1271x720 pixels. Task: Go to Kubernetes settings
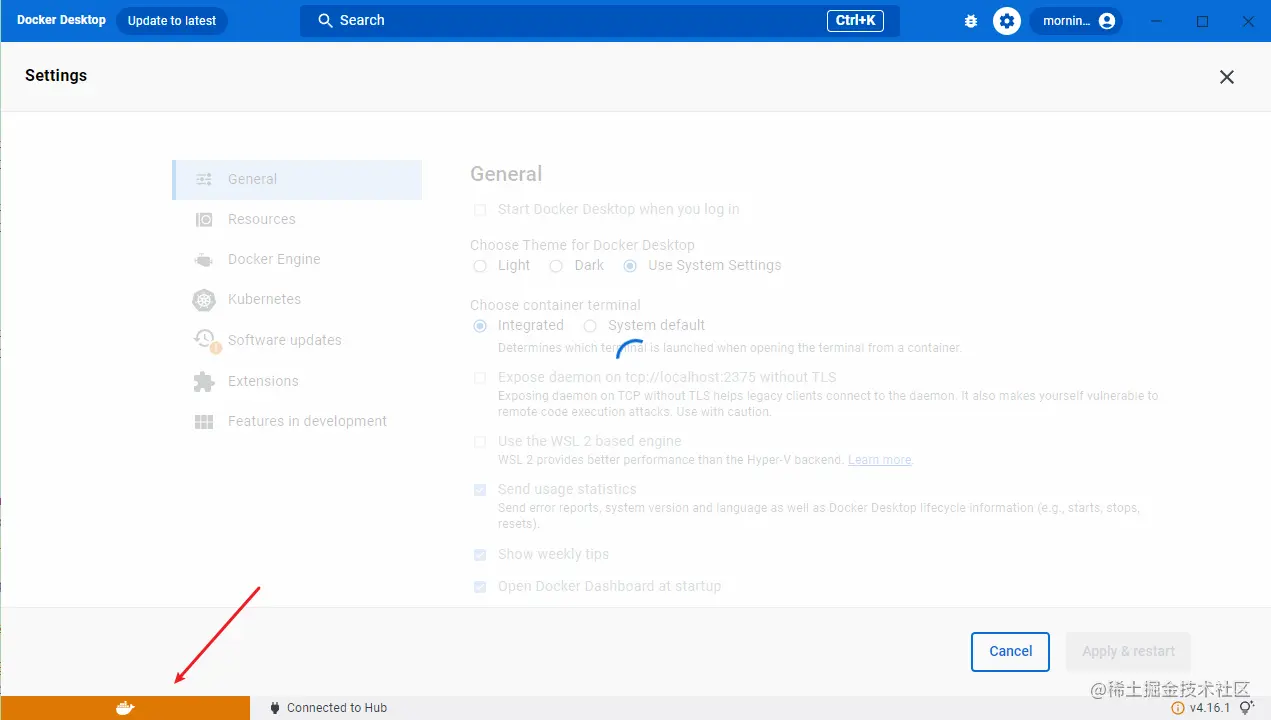[x=297, y=300]
